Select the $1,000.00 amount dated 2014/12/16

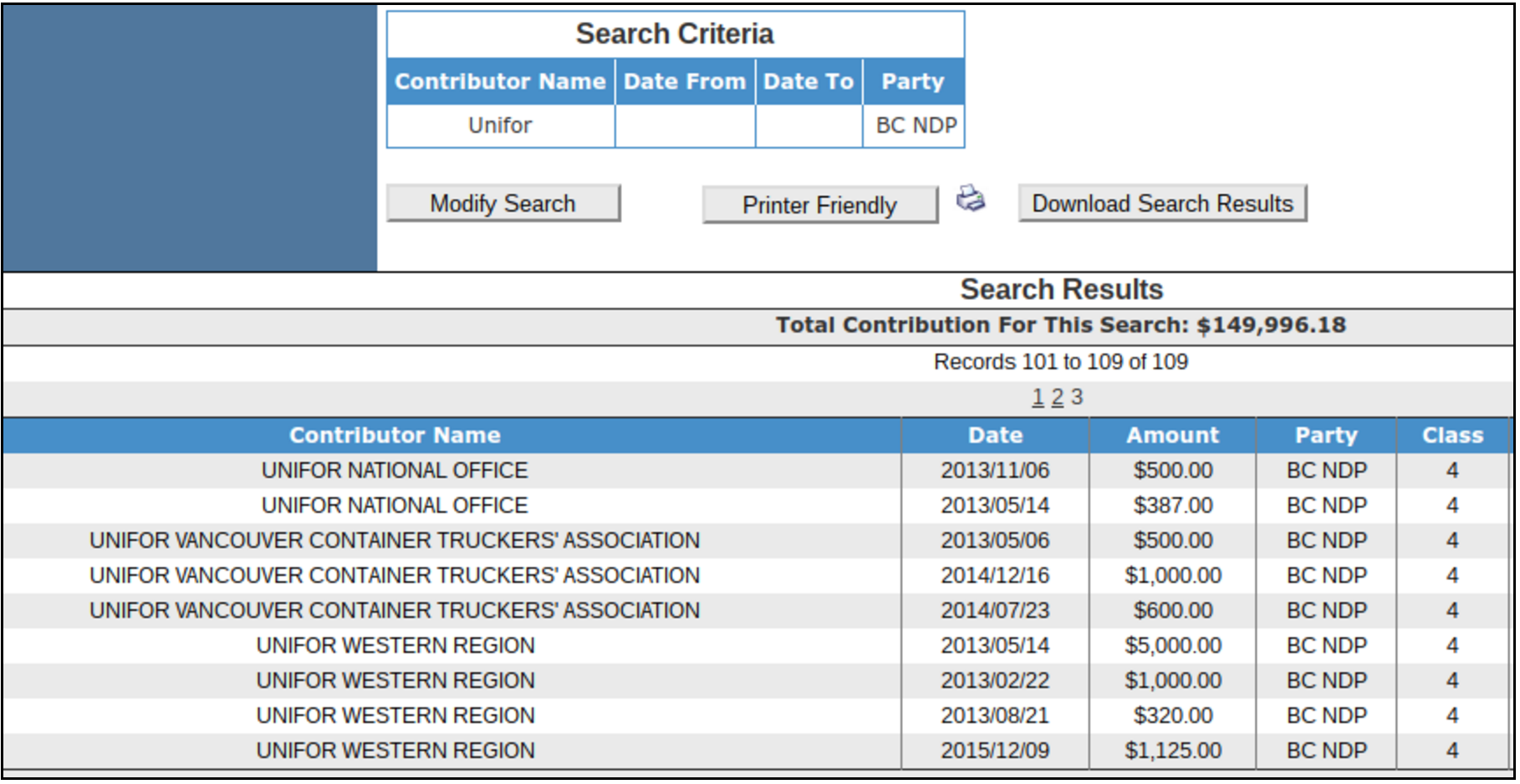coord(1173,576)
